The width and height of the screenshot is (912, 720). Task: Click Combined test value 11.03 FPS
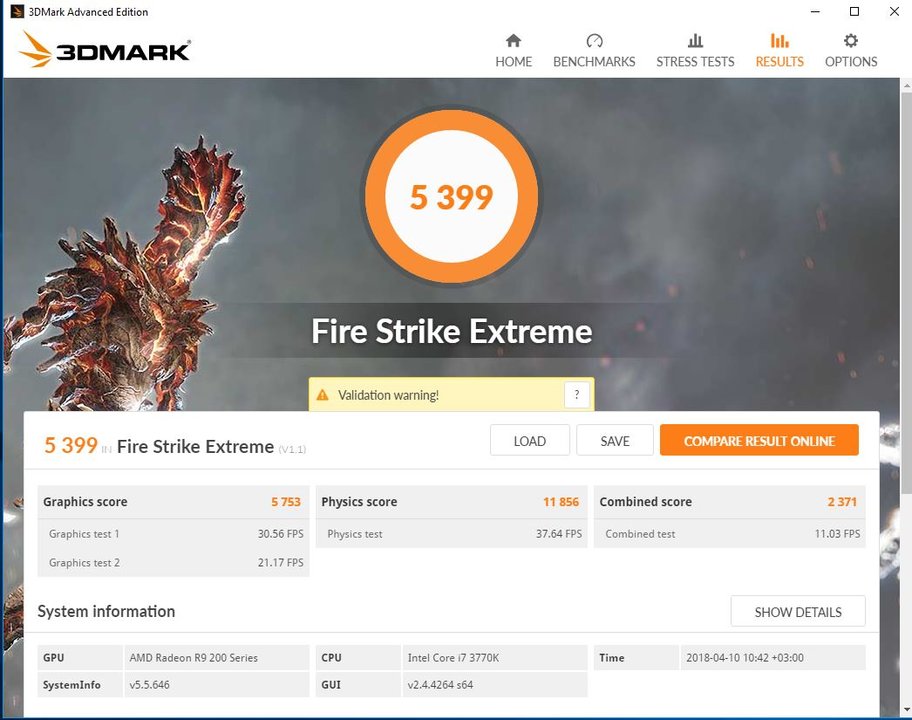pyautogui.click(x=837, y=534)
